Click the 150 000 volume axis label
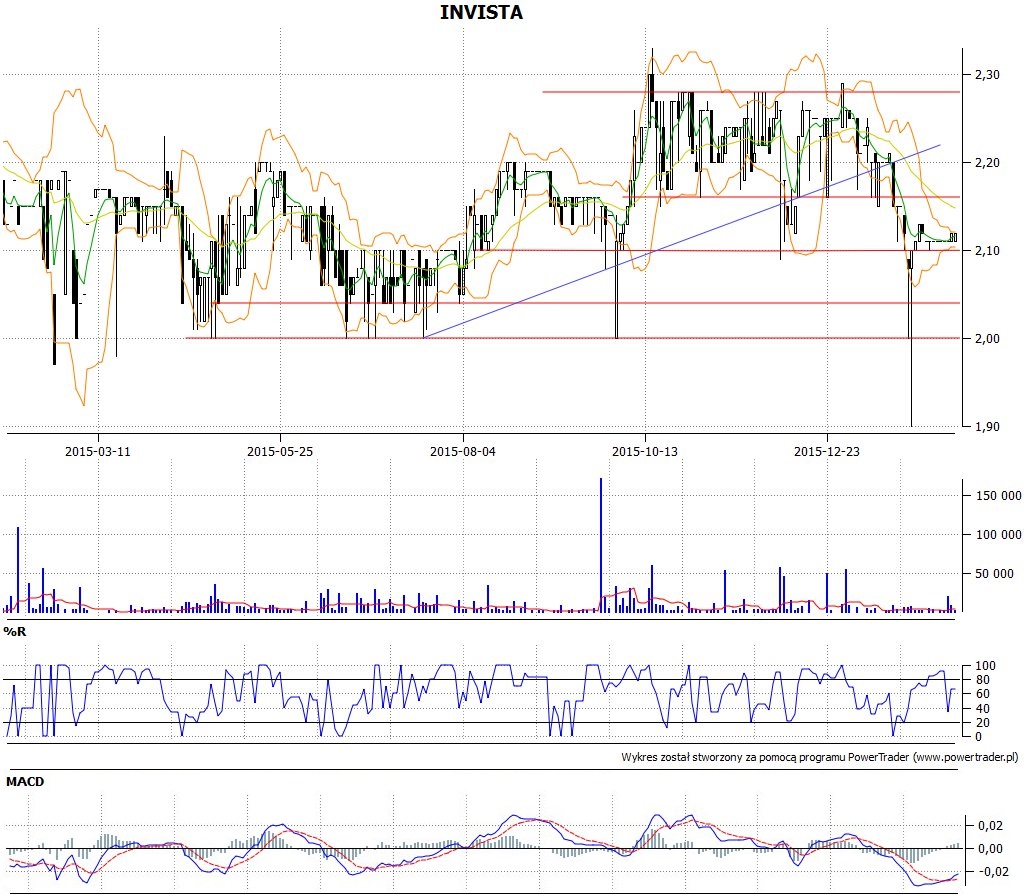Screen dimensions: 1024x895 pyautogui.click(x=999, y=496)
